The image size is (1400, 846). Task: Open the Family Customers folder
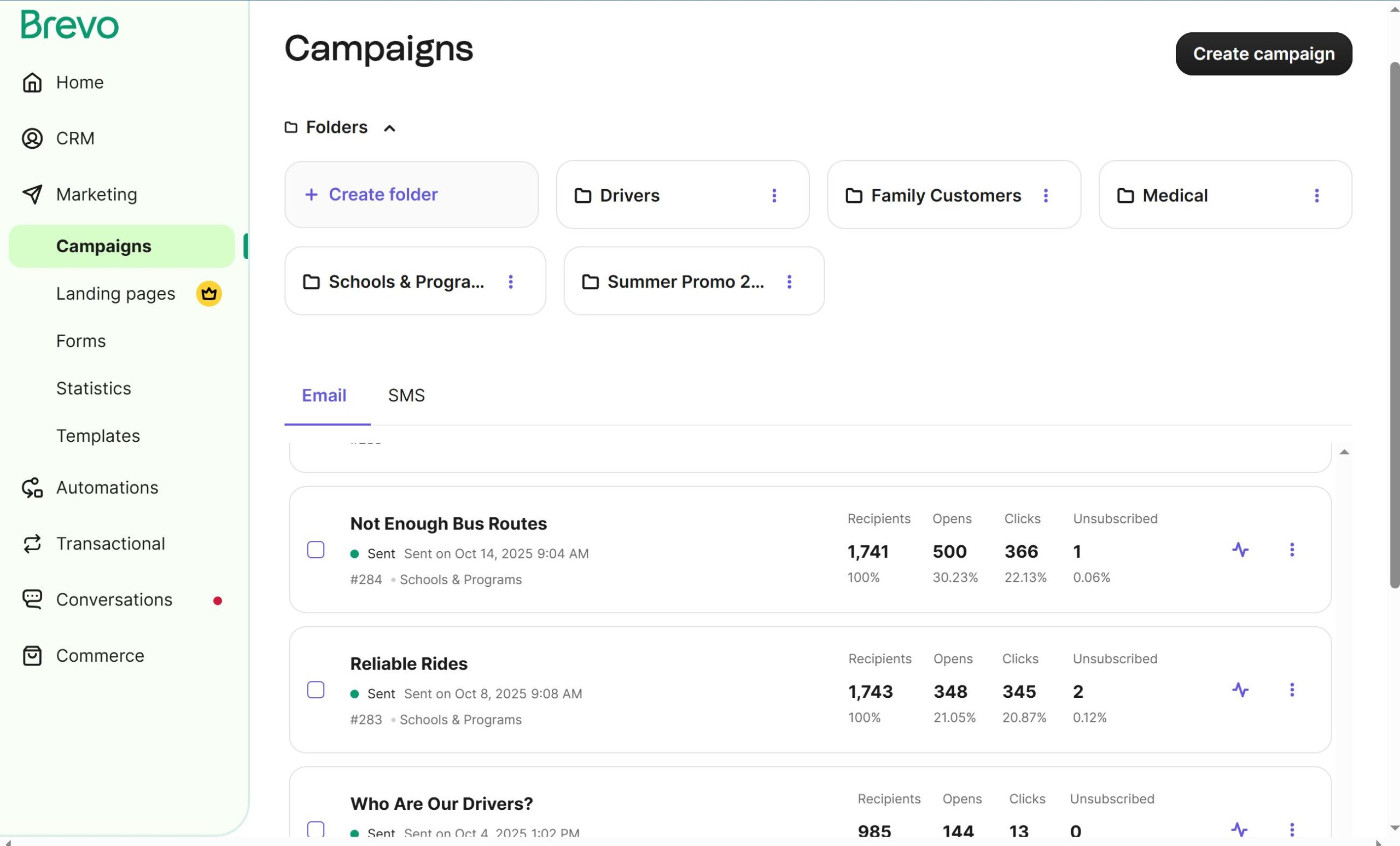(x=954, y=195)
